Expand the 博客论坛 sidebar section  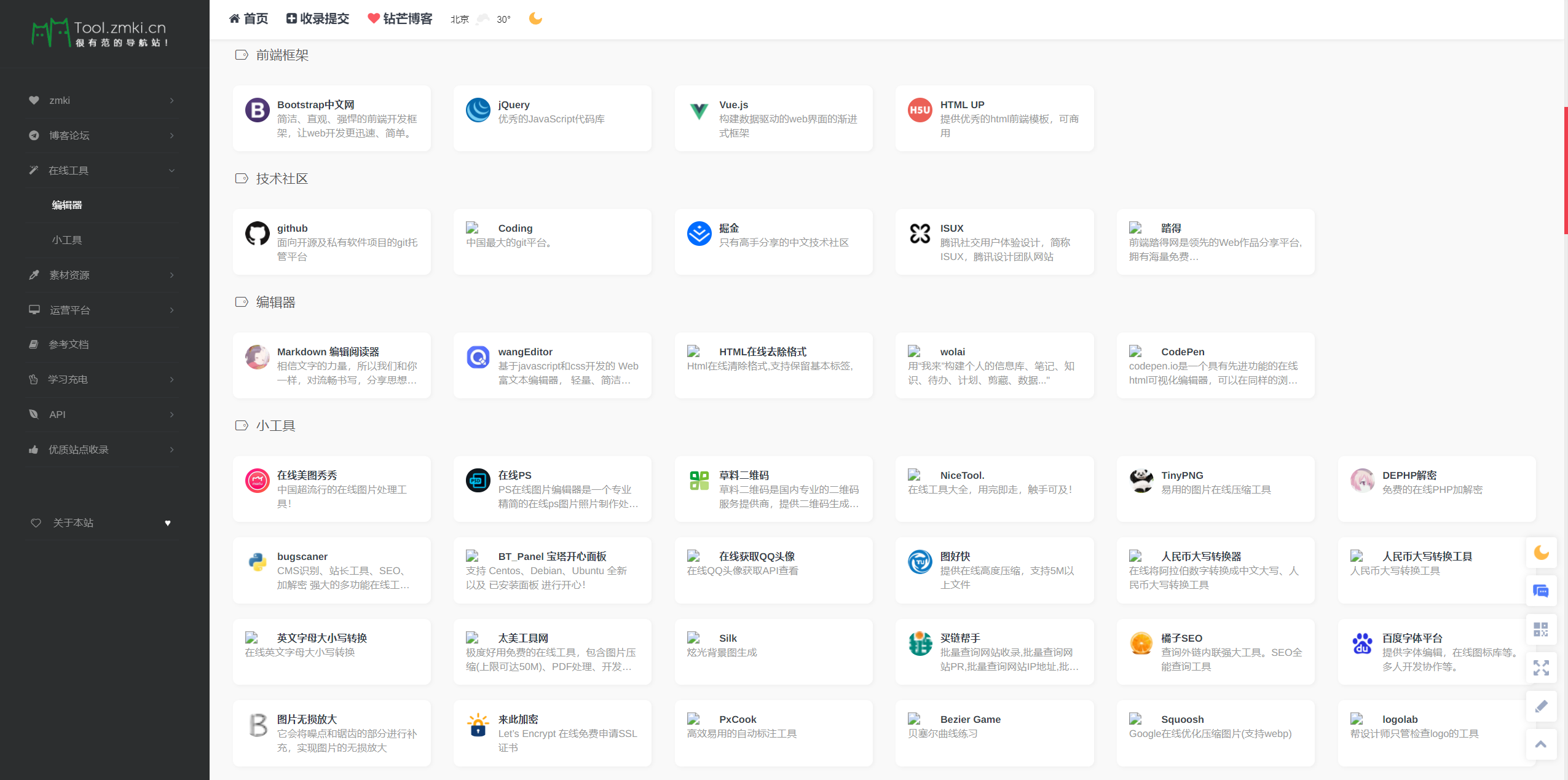(101, 135)
